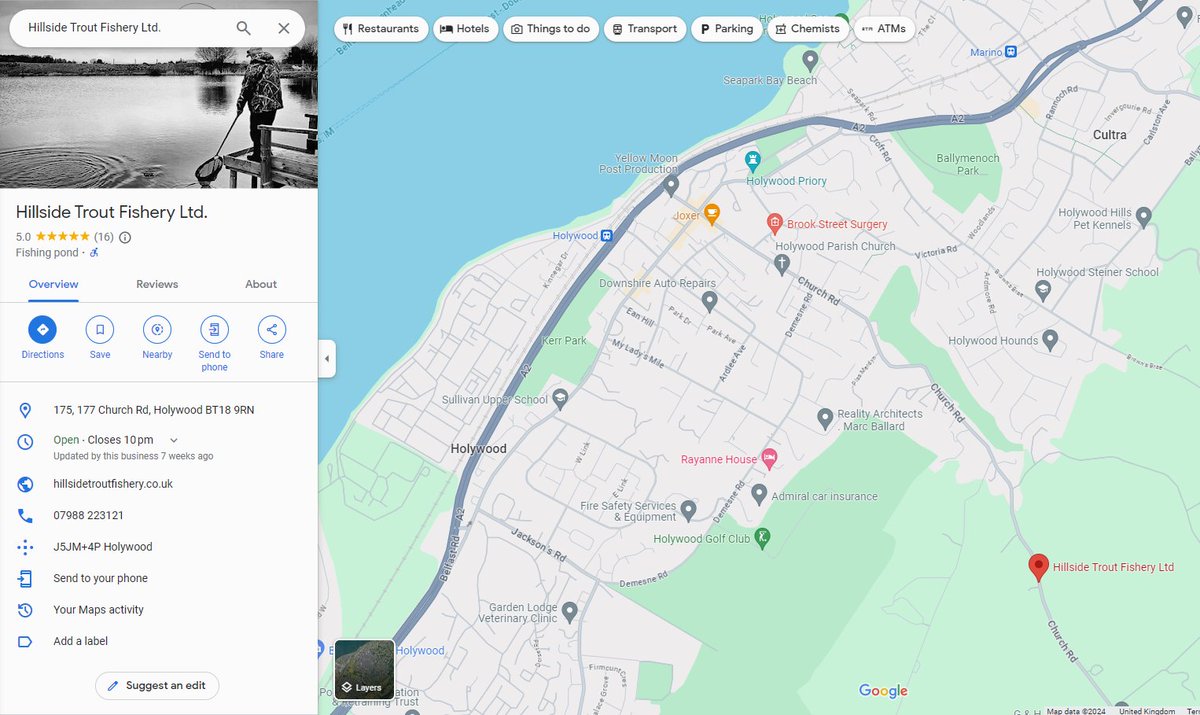Screen dimensions: 1200x715
Task: Click the Sullivan Upper School marker
Action: point(560,398)
